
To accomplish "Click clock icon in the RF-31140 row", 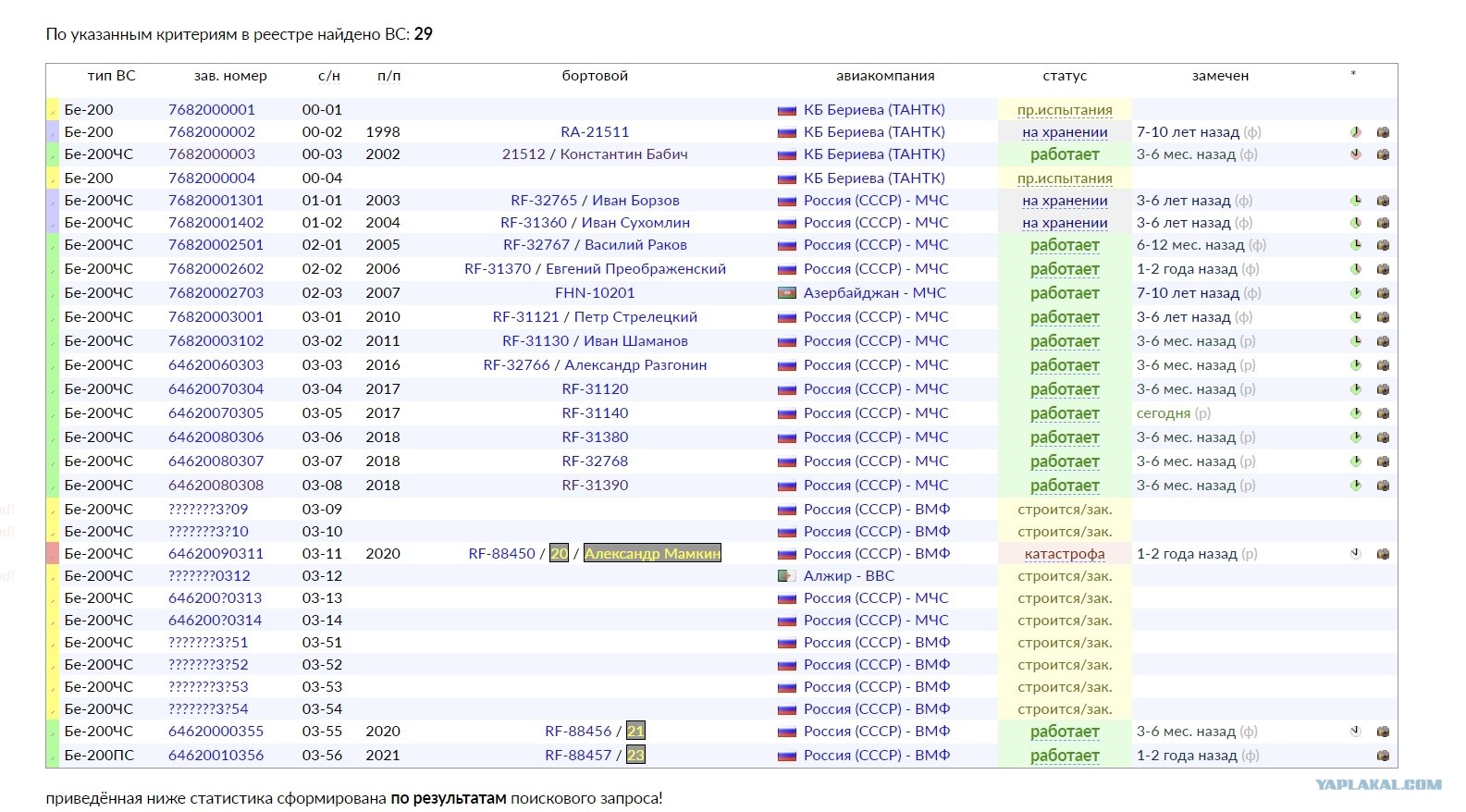I will pyautogui.click(x=1355, y=413).
